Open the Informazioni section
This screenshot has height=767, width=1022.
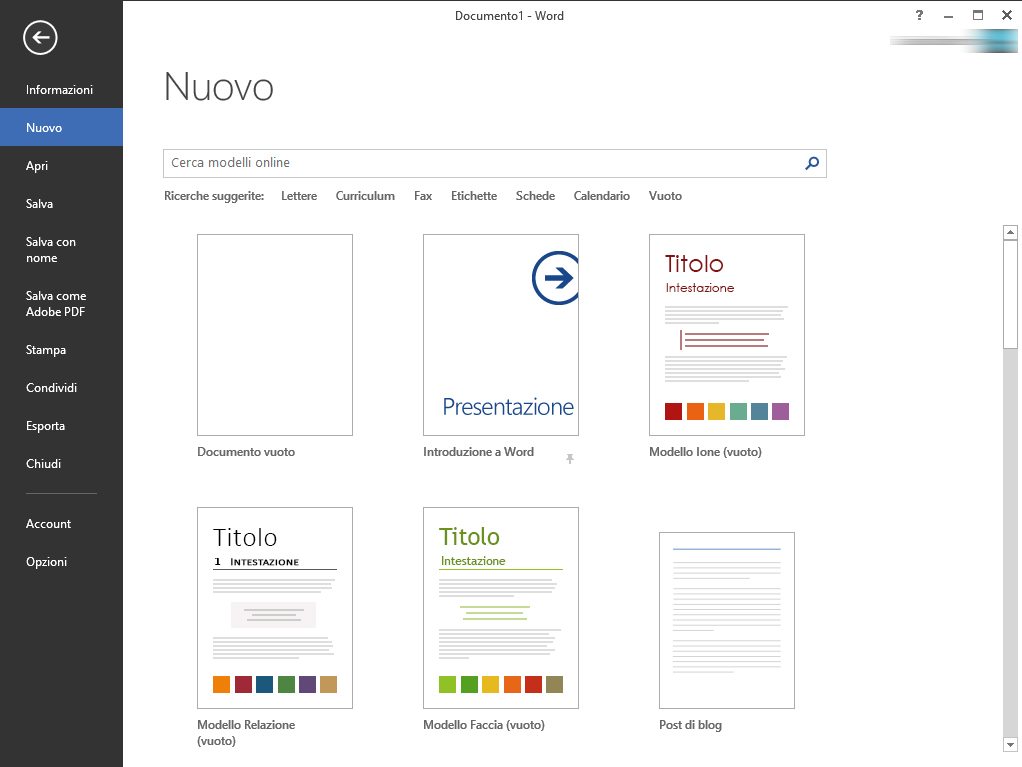click(59, 90)
